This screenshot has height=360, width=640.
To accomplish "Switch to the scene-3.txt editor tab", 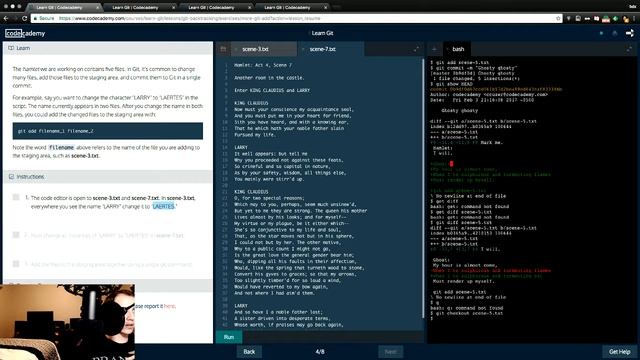I will click(264, 49).
